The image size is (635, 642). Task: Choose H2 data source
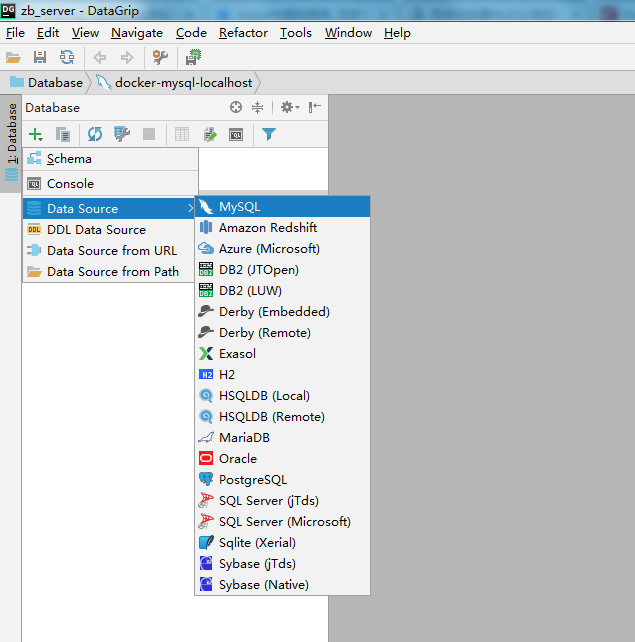pos(282,374)
